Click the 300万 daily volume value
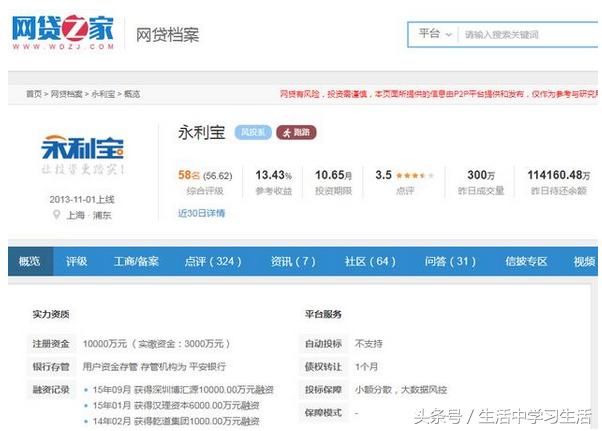Screen dimensions: 602x431 coord(481,175)
